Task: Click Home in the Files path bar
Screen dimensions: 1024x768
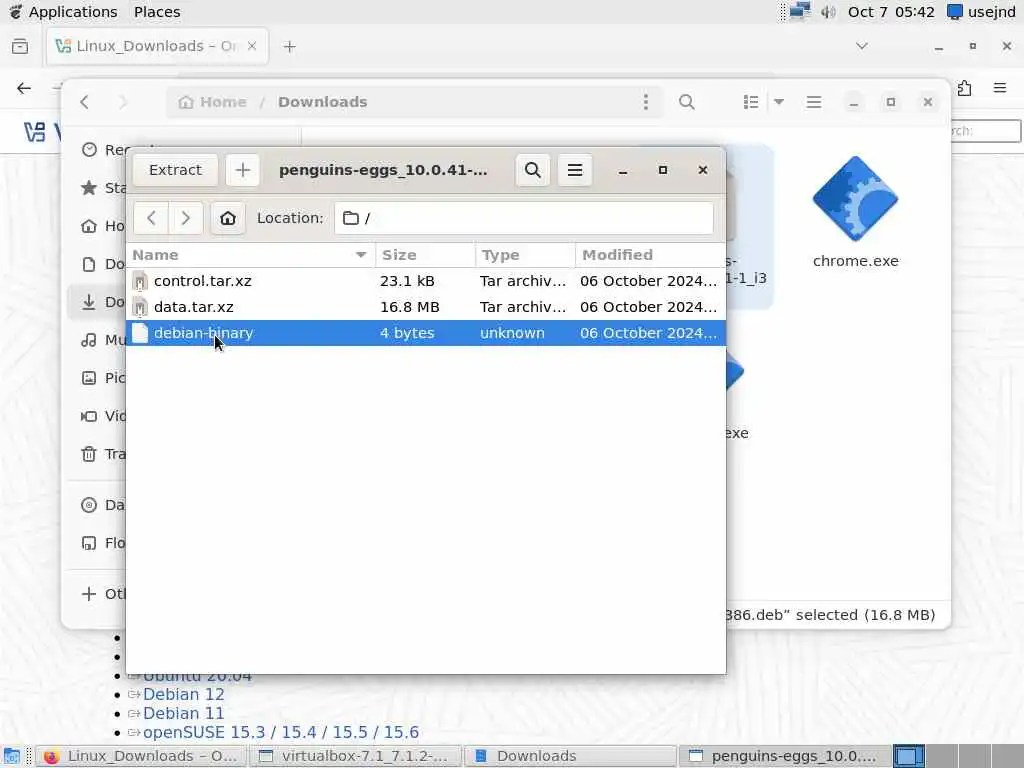Action: point(213,102)
